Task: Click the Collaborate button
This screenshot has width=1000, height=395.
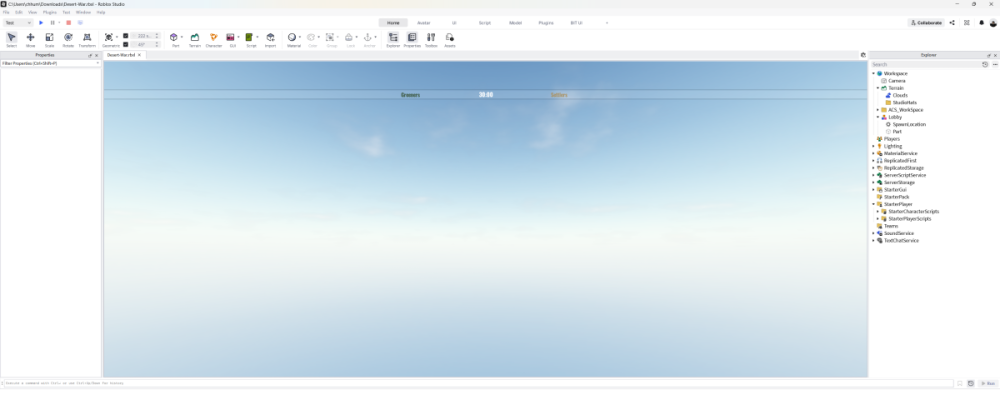Action: pos(926,22)
